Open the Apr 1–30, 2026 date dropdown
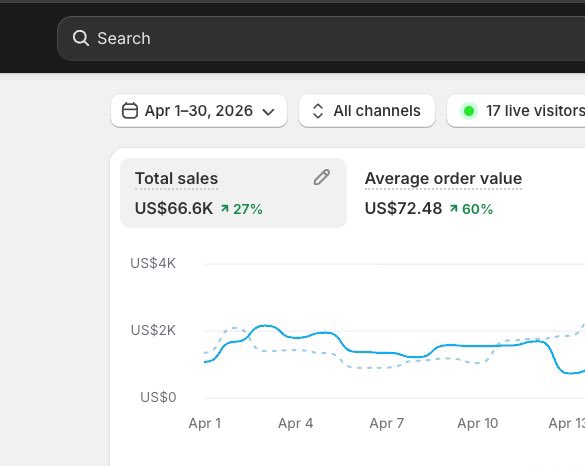This screenshot has width=585, height=466. pyautogui.click(x=199, y=111)
